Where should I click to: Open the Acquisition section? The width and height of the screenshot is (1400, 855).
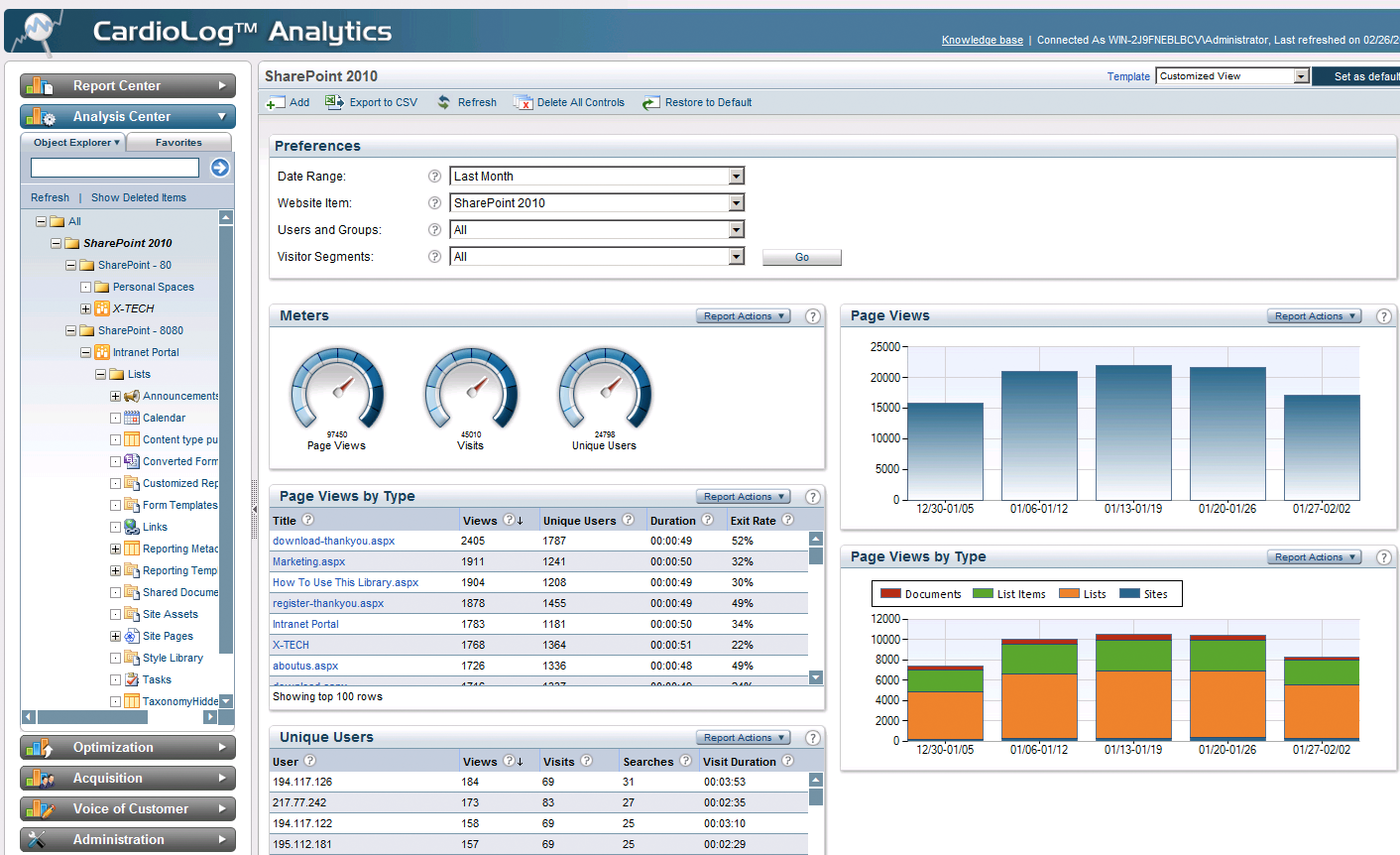[128, 778]
